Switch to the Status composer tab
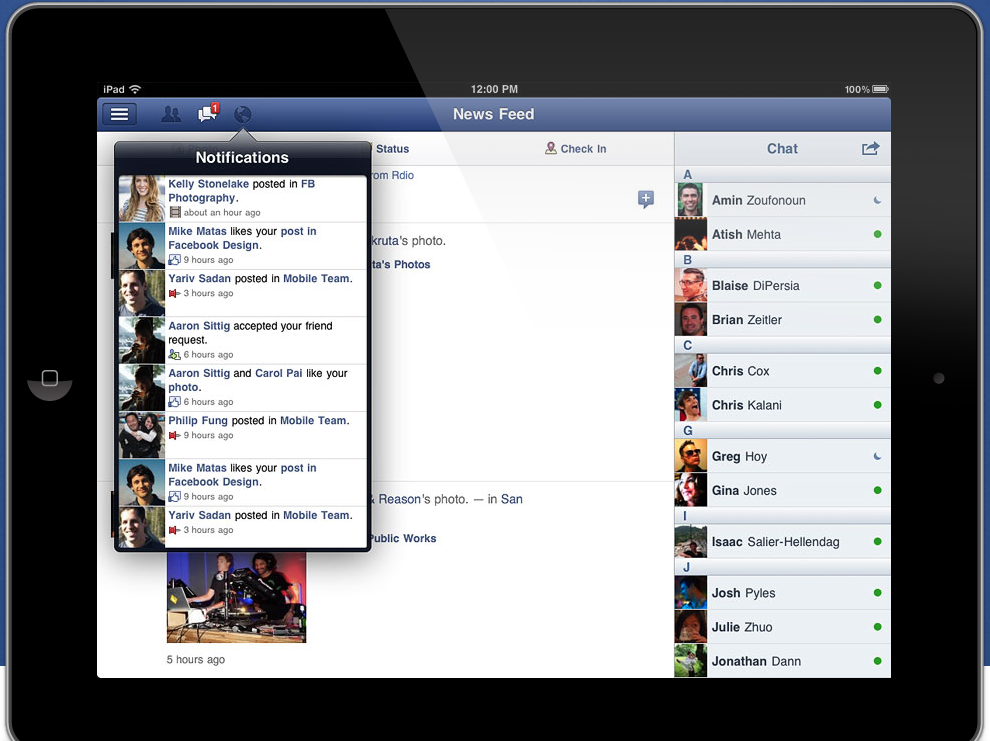The height and width of the screenshot is (741, 990). (393, 149)
